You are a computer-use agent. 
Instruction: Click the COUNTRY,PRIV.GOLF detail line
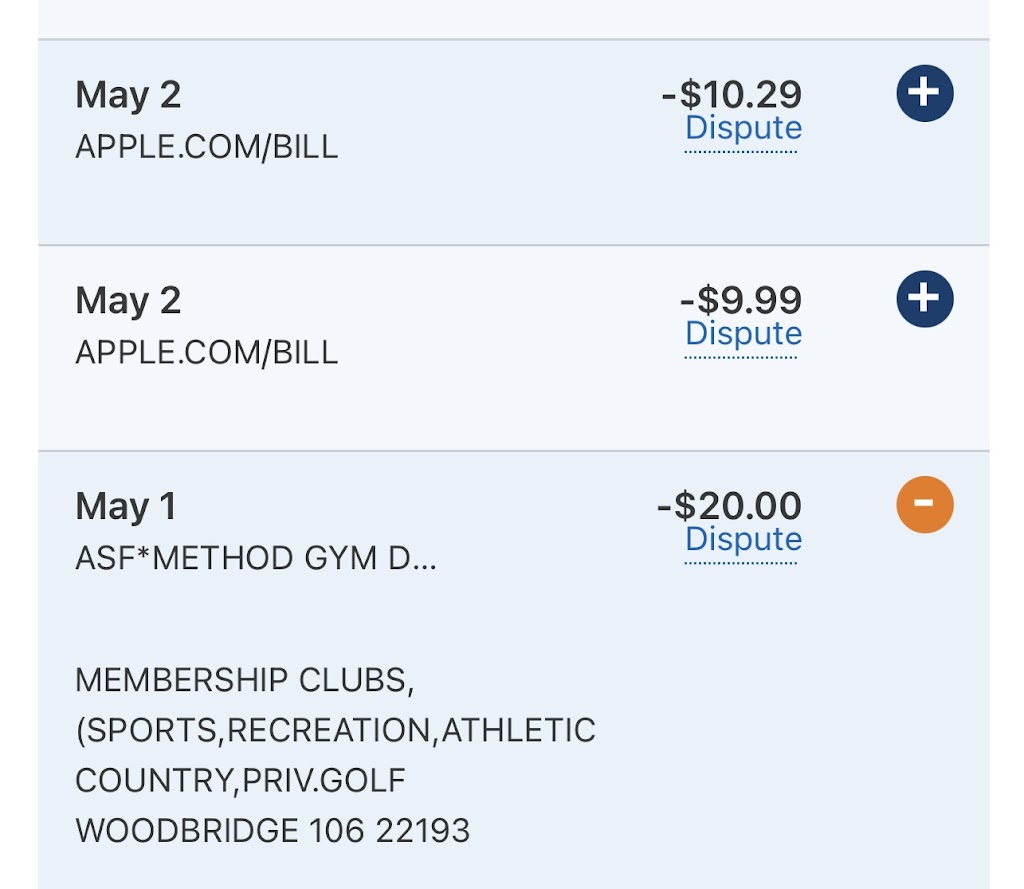coord(240,781)
